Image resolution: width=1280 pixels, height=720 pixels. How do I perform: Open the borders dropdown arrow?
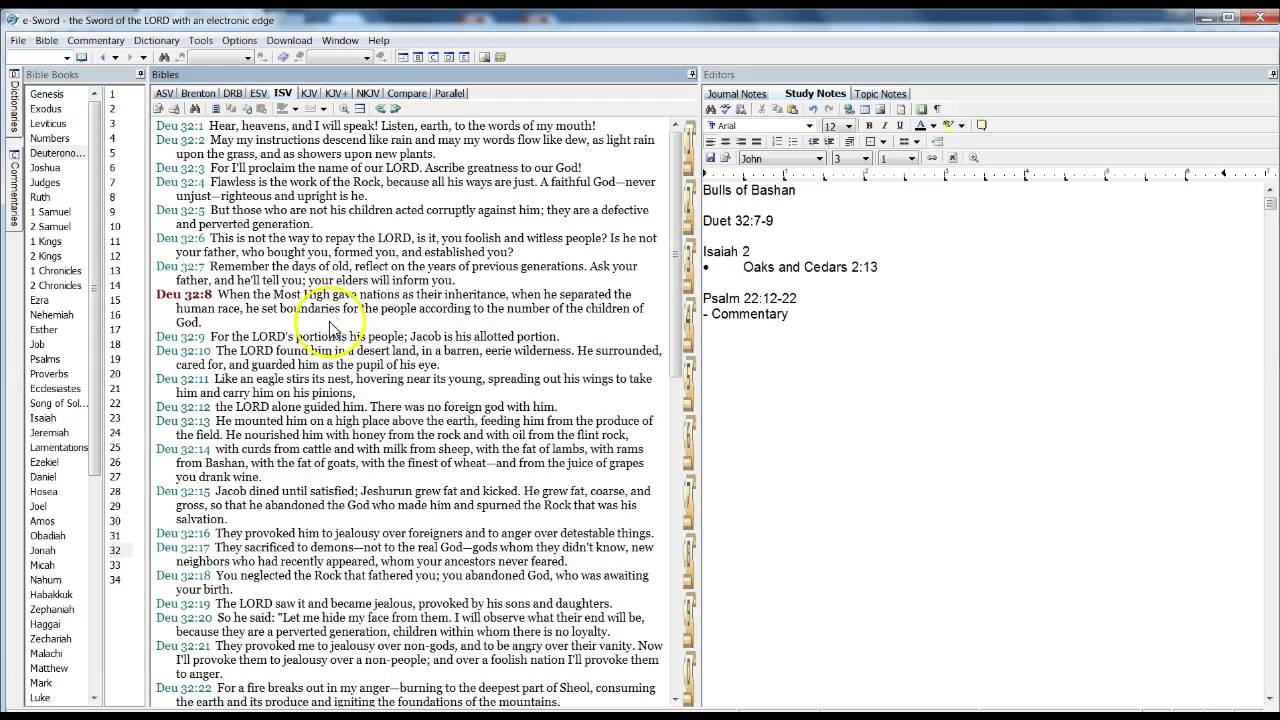pyautogui.click(x=883, y=141)
